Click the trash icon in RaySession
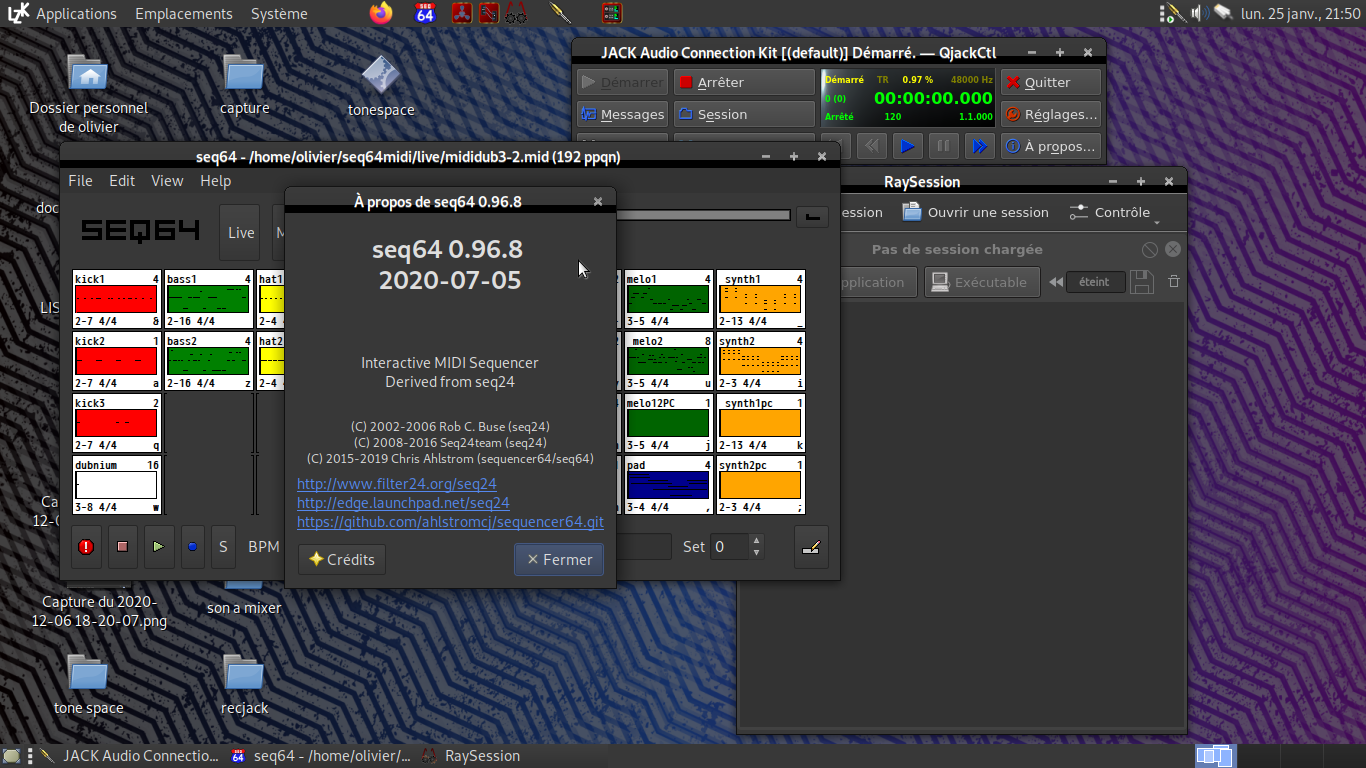 (x=1174, y=282)
